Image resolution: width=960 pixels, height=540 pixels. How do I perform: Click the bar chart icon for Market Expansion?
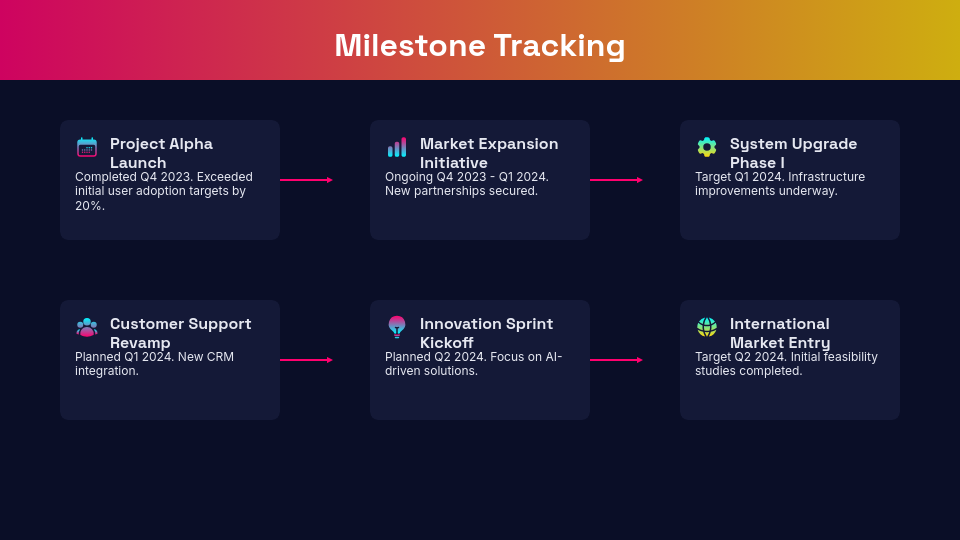coord(397,147)
